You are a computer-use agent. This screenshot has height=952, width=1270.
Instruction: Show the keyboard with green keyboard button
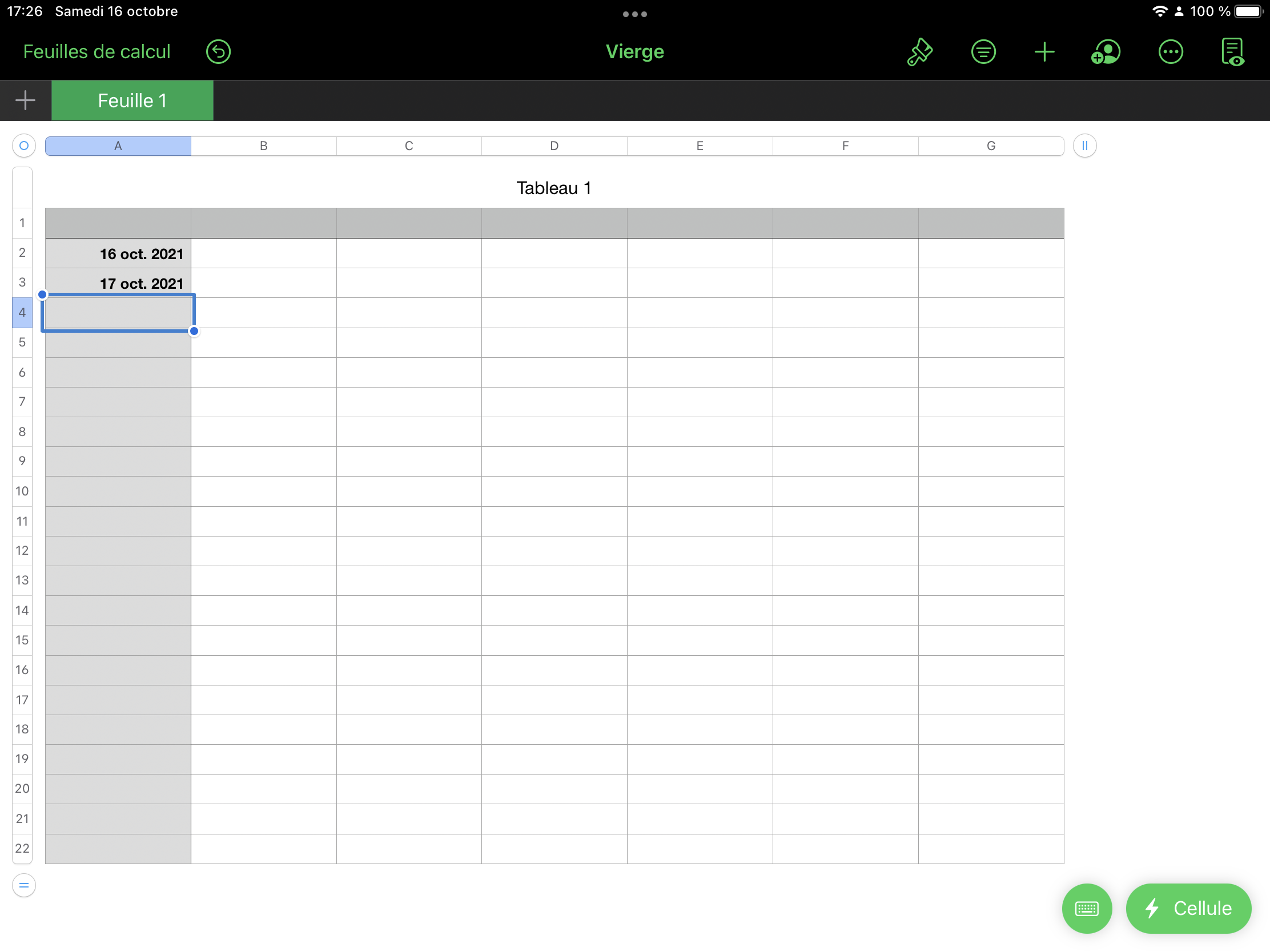1086,908
